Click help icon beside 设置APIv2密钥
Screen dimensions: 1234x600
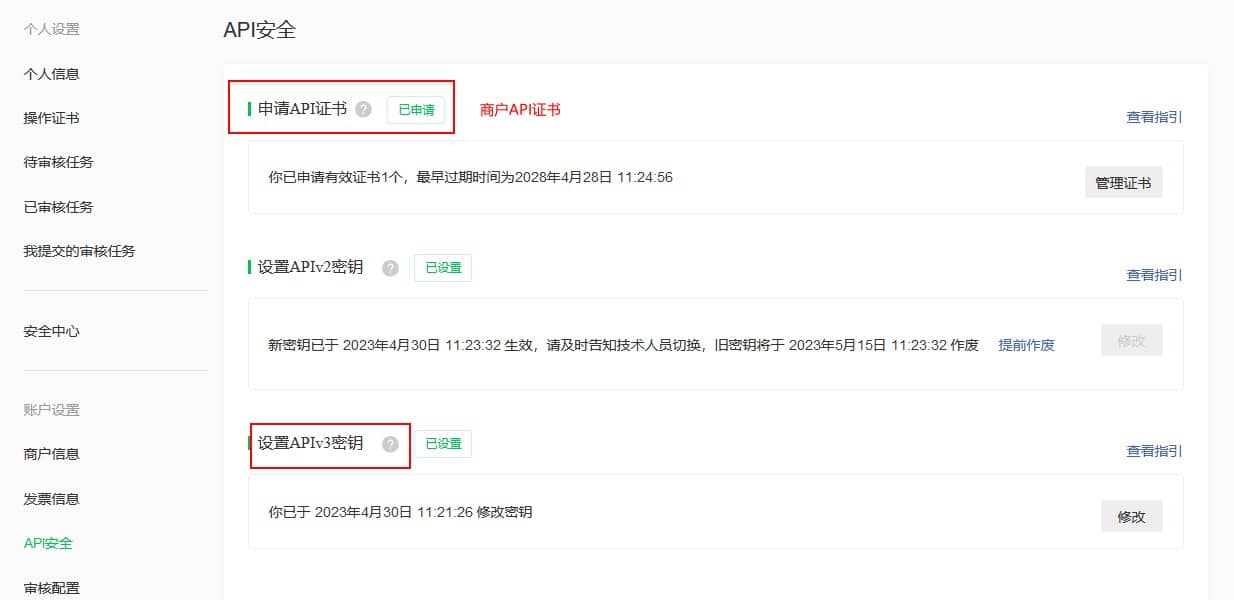click(x=390, y=268)
